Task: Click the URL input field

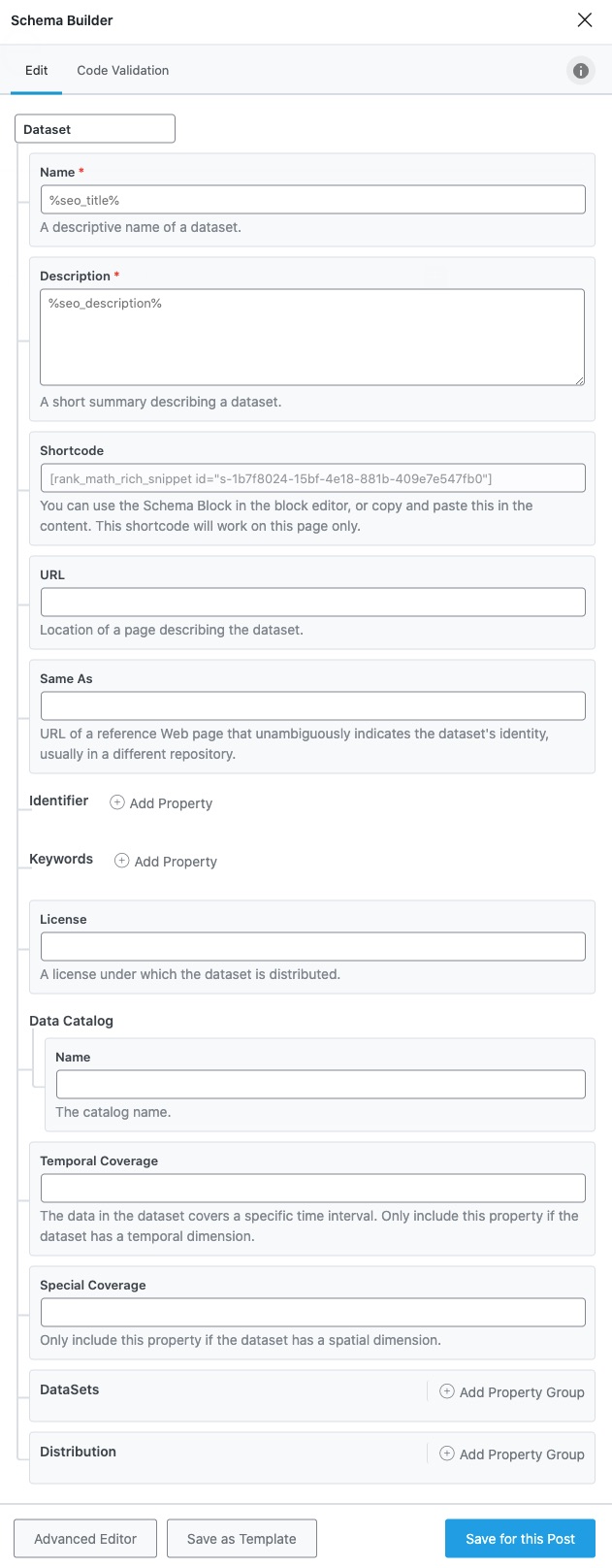Action: point(312,602)
